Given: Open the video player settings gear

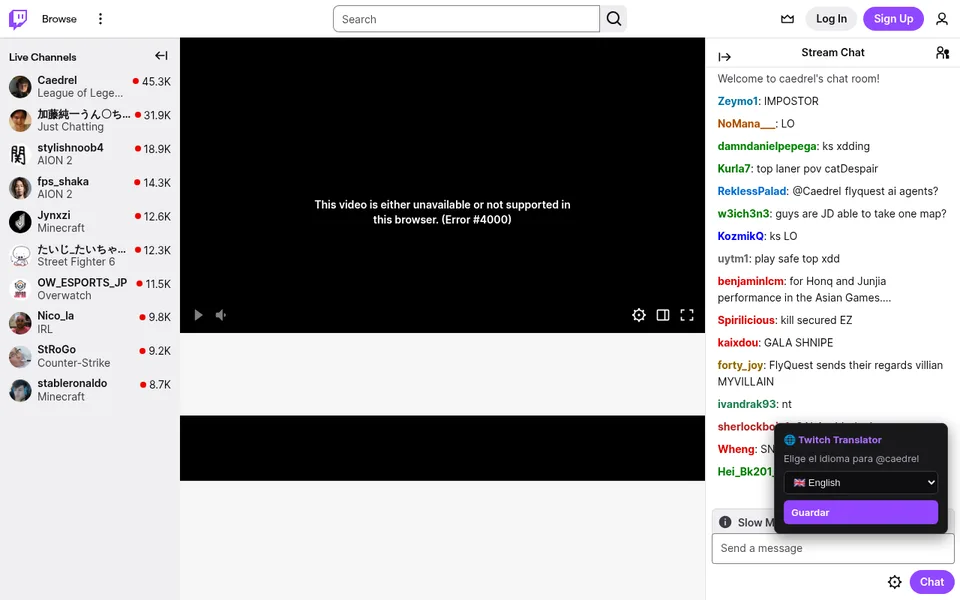Looking at the screenshot, I should (639, 315).
